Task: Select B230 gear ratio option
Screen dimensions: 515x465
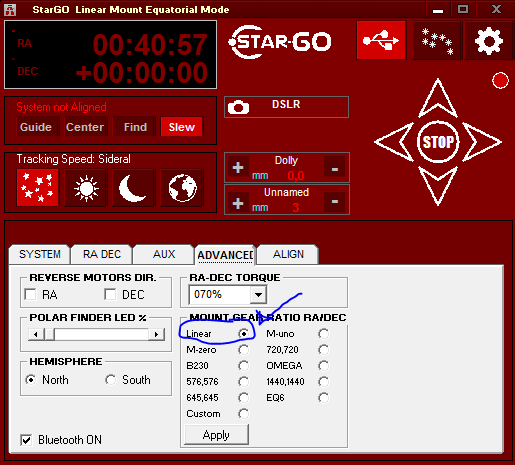Action: (x=244, y=366)
